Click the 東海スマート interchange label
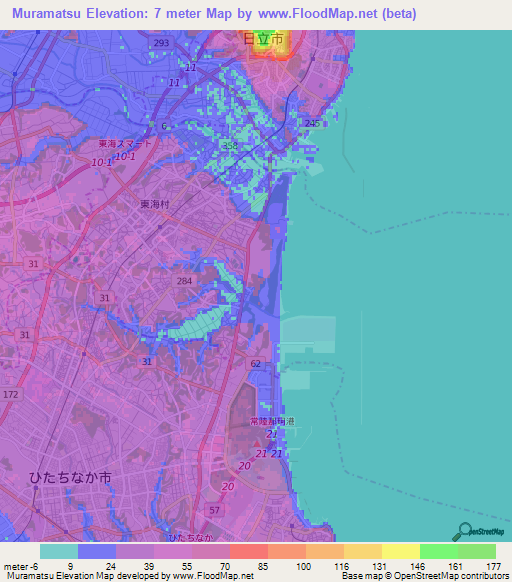This screenshot has width=512, height=582. coord(125,144)
